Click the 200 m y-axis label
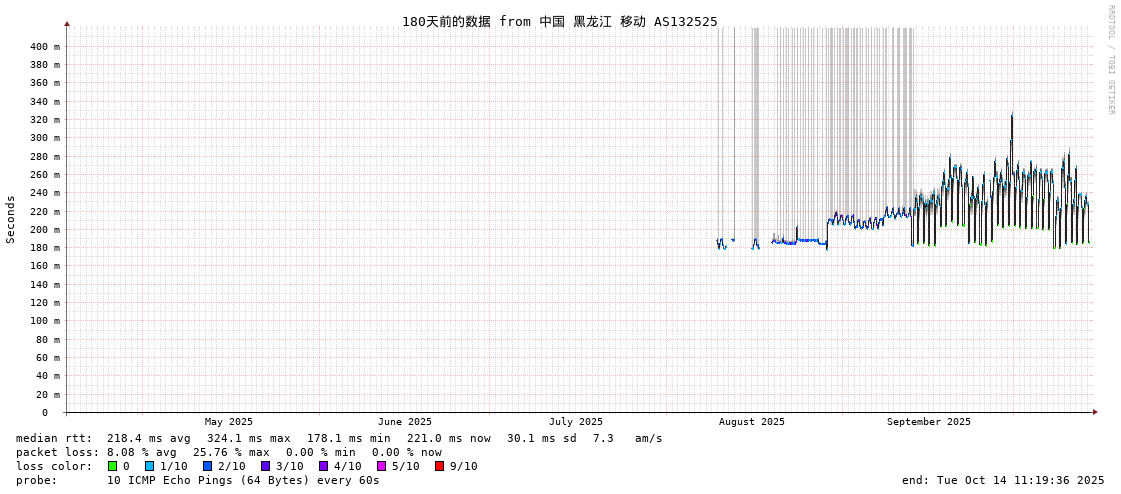 coord(44,230)
